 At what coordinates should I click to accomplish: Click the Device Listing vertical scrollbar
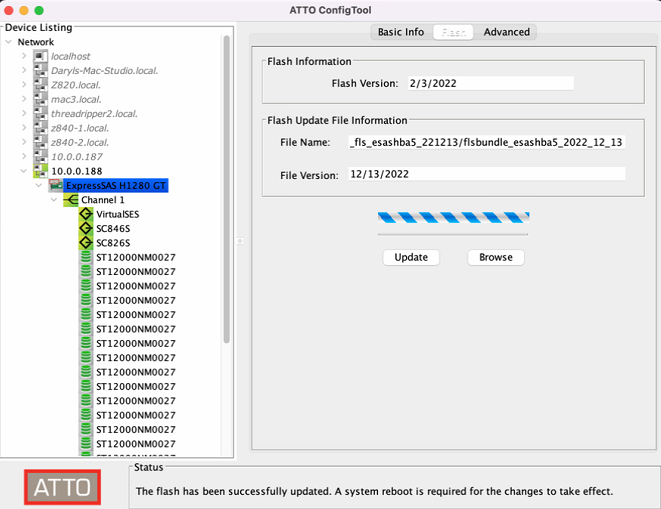tap(226, 190)
